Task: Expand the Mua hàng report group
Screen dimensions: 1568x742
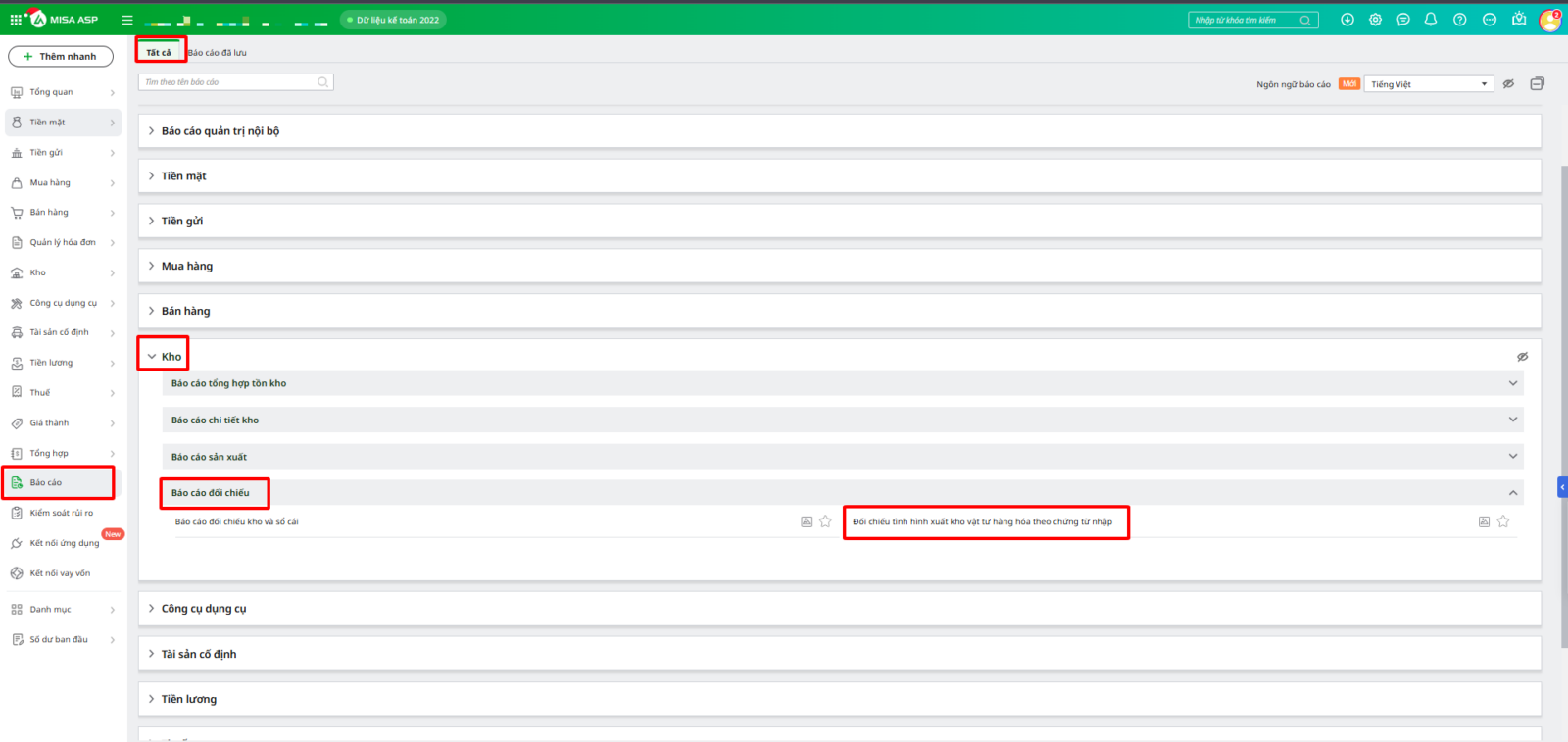Action: click(x=187, y=267)
